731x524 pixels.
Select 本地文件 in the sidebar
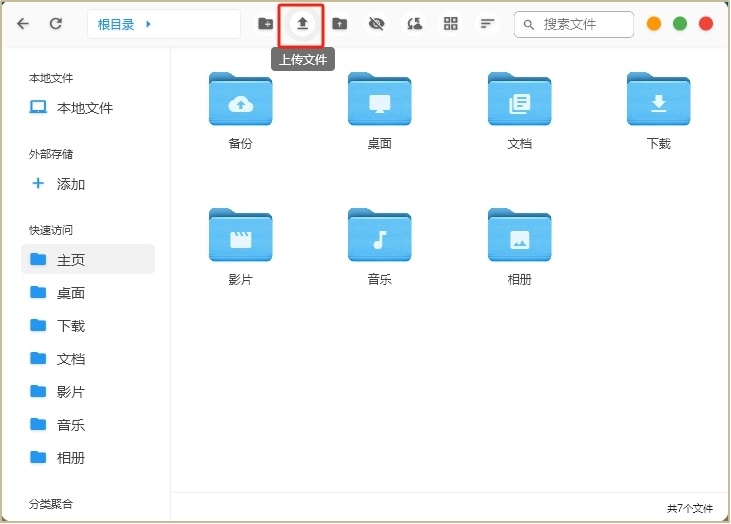[x=84, y=108]
